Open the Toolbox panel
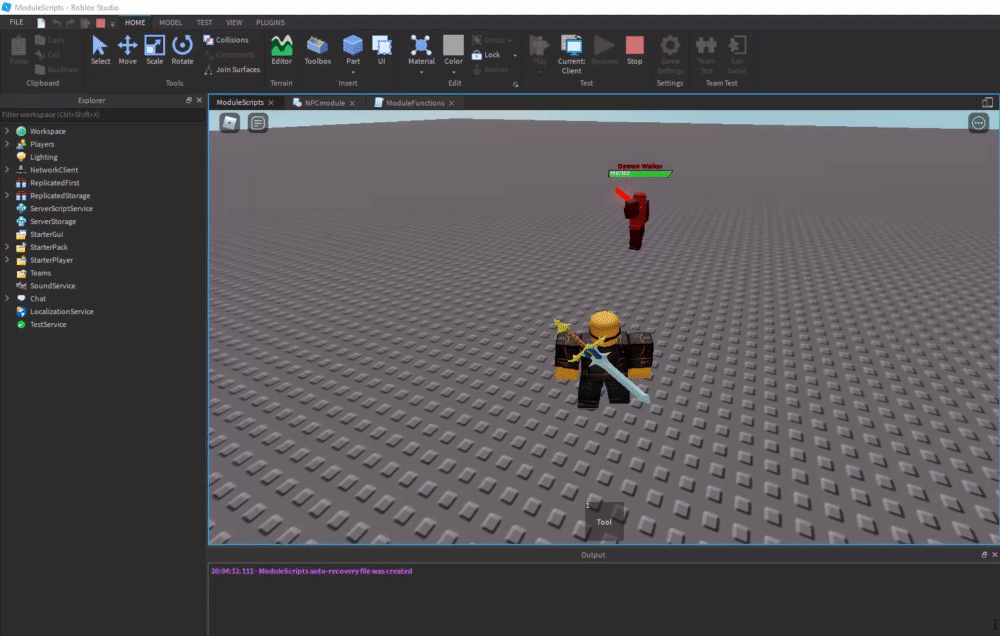Image resolution: width=1000 pixels, height=636 pixels. 318,50
